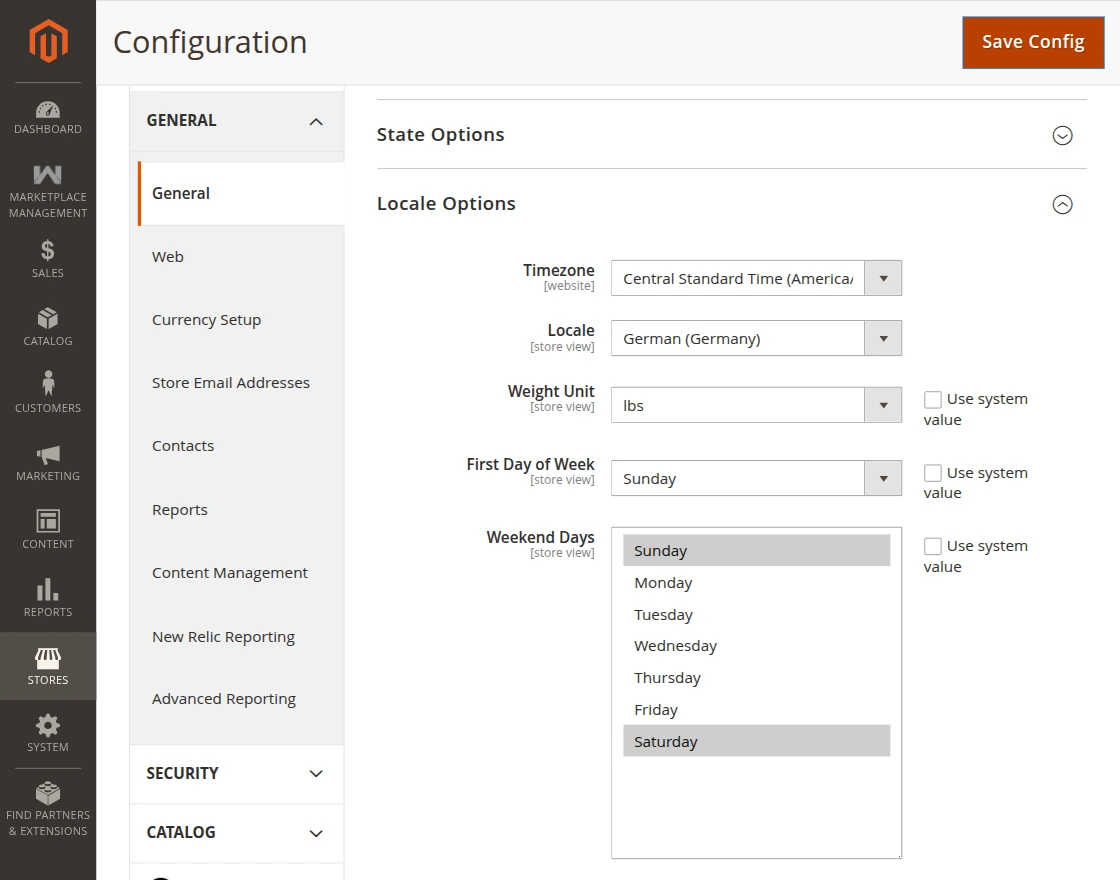Check Use system value for First Day of Week

pos(933,473)
